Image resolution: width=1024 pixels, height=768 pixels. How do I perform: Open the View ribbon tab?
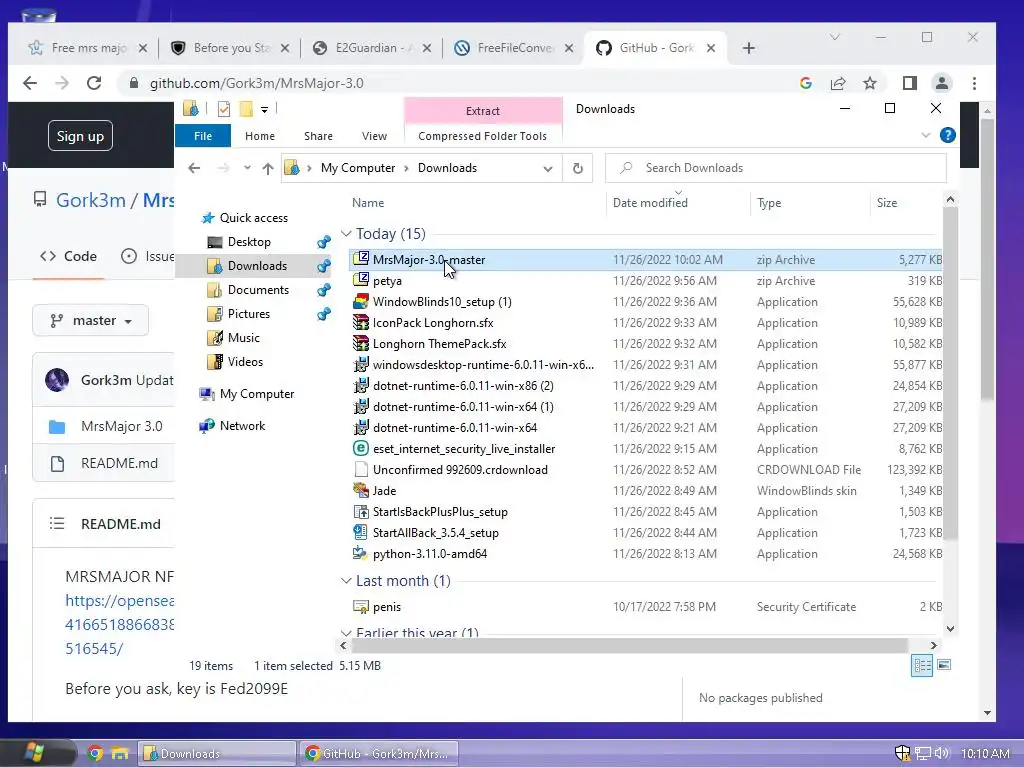[374, 136]
